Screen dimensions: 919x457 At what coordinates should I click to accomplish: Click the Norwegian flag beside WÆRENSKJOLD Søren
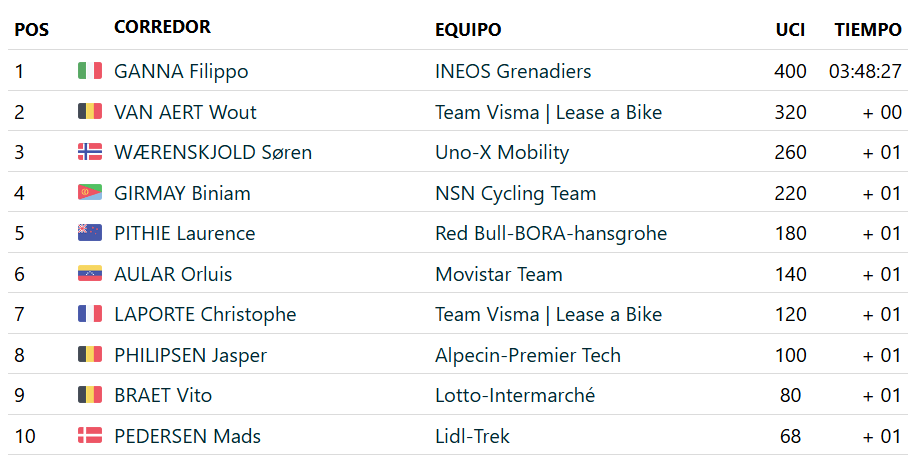(x=90, y=152)
